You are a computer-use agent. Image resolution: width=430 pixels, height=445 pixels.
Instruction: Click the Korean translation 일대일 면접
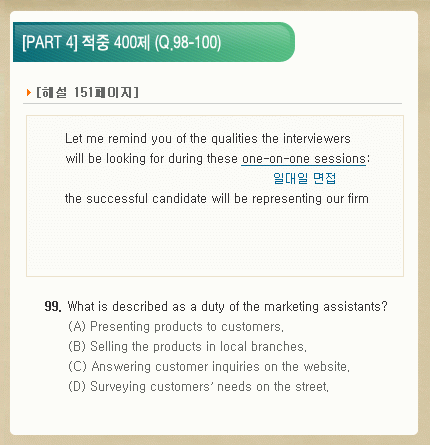coord(304,178)
